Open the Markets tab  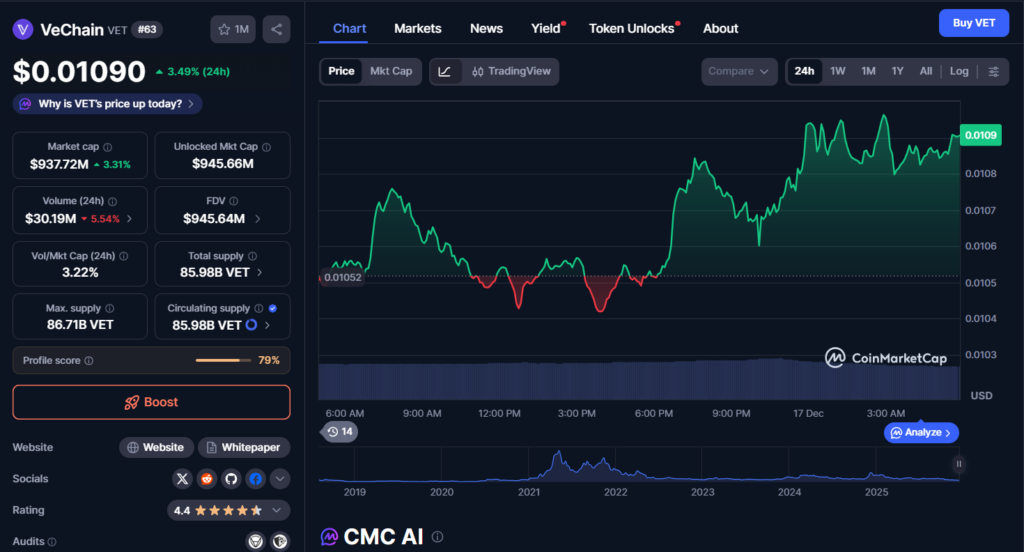coord(418,29)
